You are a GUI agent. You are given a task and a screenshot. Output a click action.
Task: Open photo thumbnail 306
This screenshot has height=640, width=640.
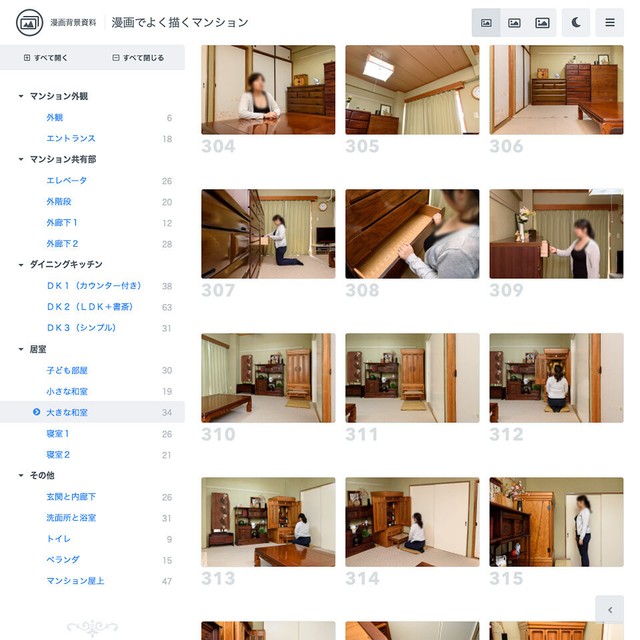(x=556, y=90)
